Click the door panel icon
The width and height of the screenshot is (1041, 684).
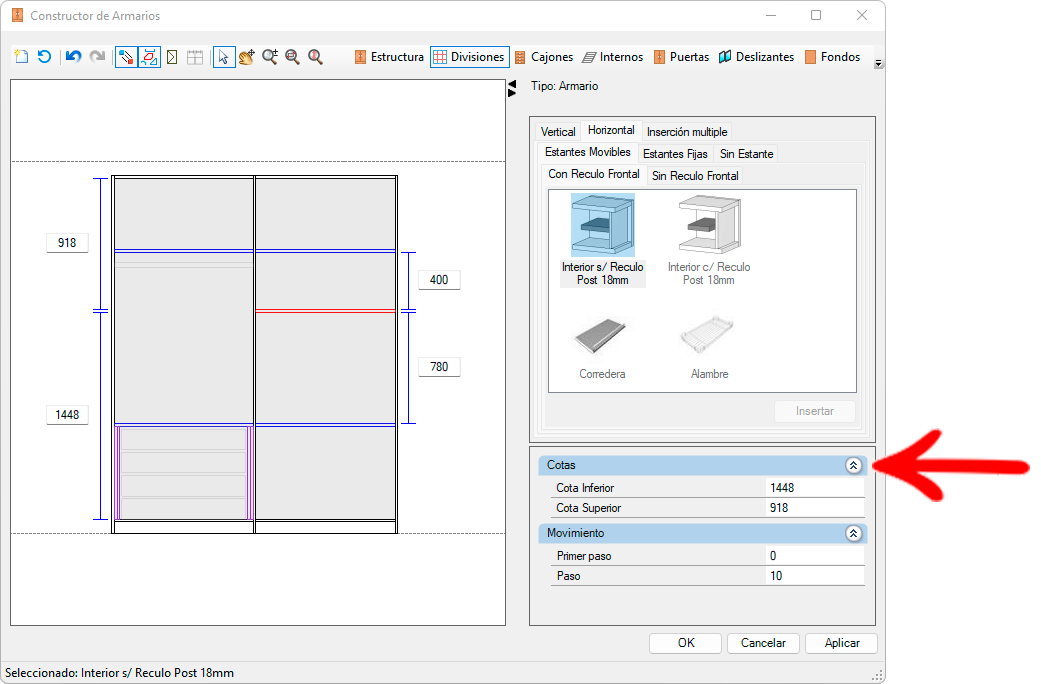point(172,57)
